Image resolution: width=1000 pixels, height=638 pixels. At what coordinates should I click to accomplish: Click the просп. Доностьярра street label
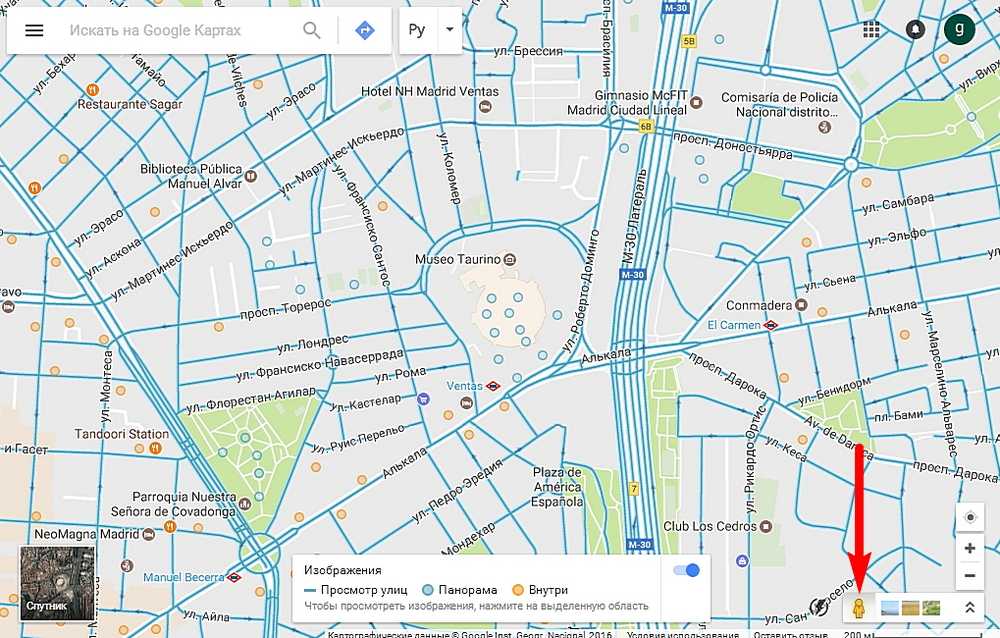click(x=733, y=145)
